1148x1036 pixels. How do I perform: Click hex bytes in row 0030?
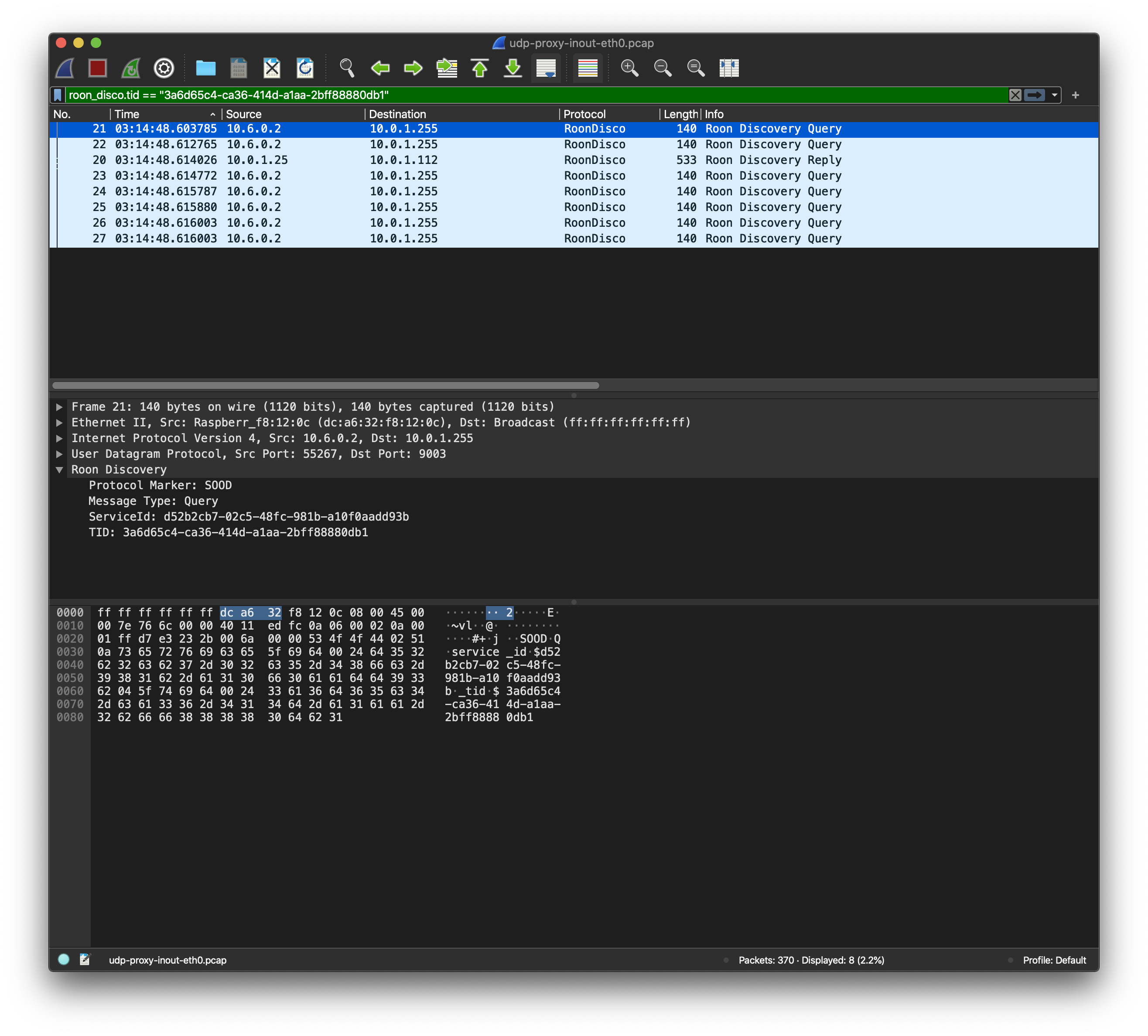260,652
